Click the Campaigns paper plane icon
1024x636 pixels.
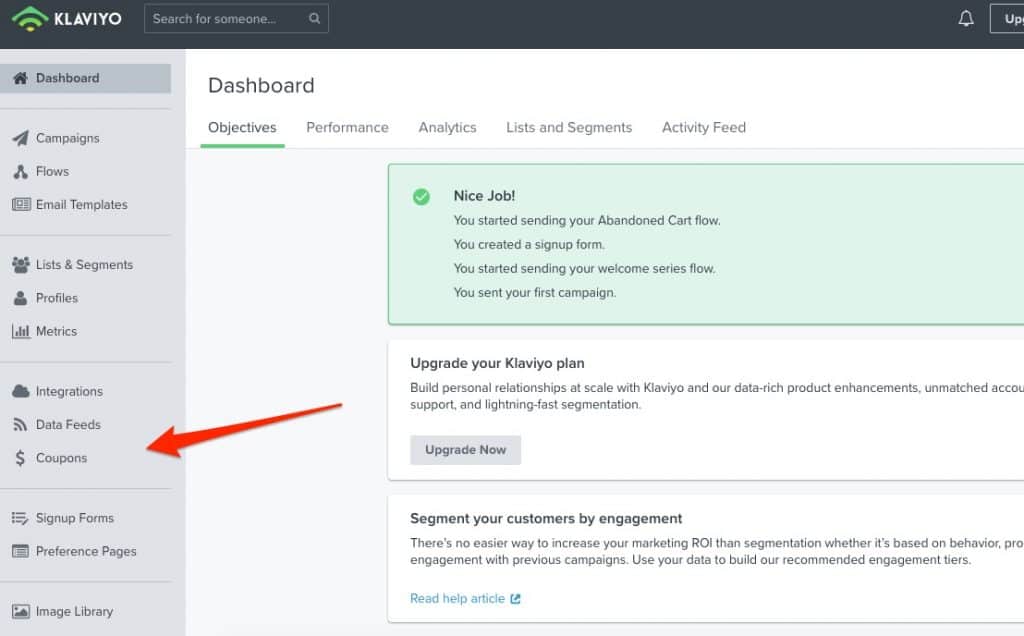(21, 138)
